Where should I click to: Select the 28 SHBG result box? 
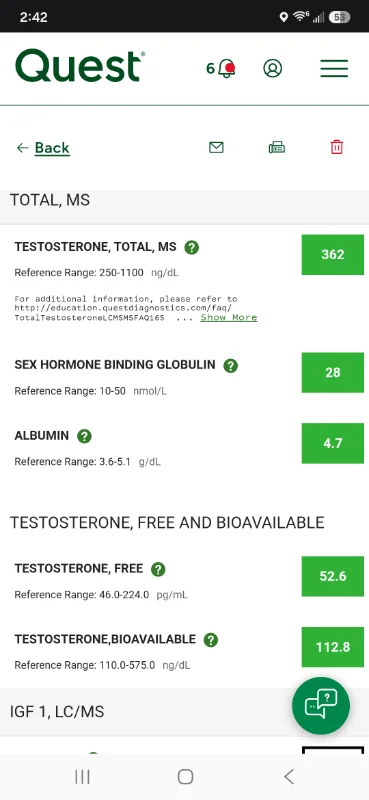[x=333, y=372]
